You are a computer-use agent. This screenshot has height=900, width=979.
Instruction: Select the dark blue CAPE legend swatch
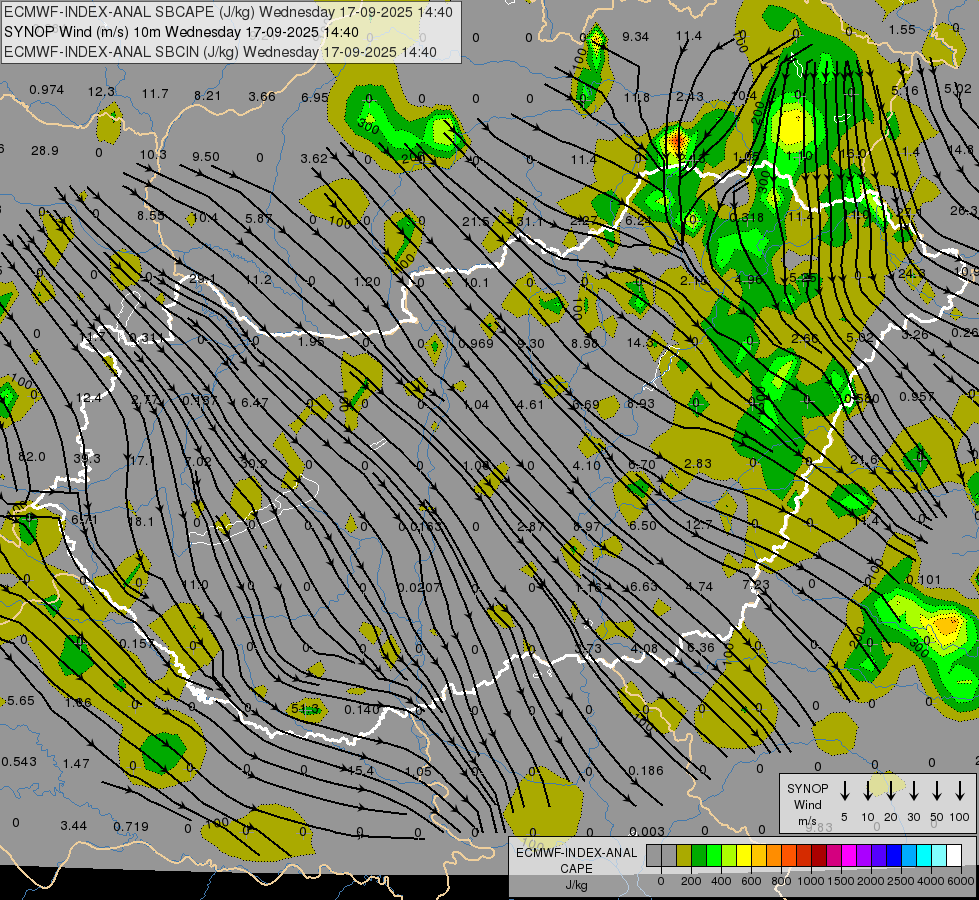[x=894, y=856]
